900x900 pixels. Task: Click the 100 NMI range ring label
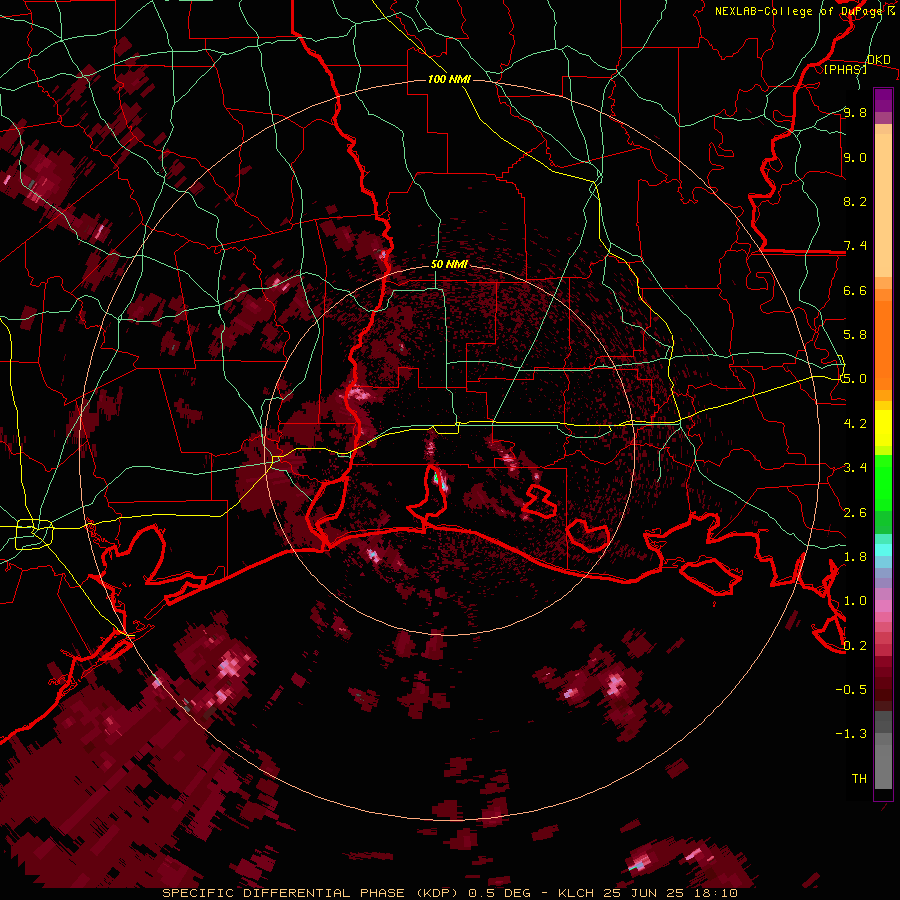click(x=449, y=79)
